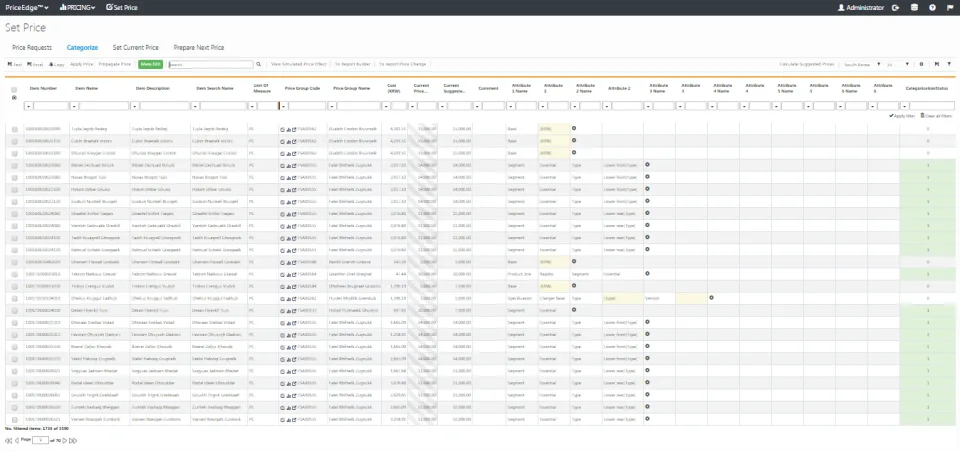Open the database icon in top bar
960x452 pixels.
pyautogui.click(x=914, y=8)
